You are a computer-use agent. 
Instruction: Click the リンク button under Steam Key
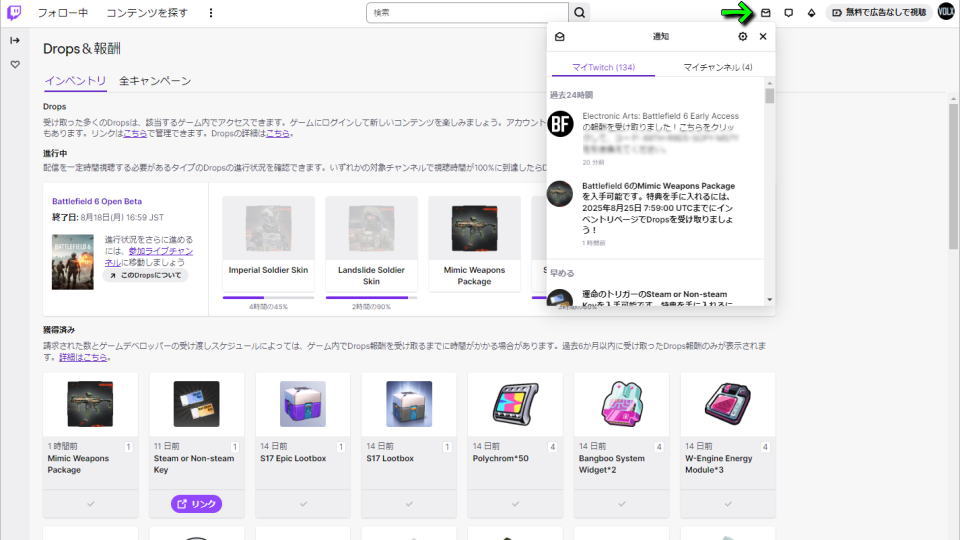(196, 504)
